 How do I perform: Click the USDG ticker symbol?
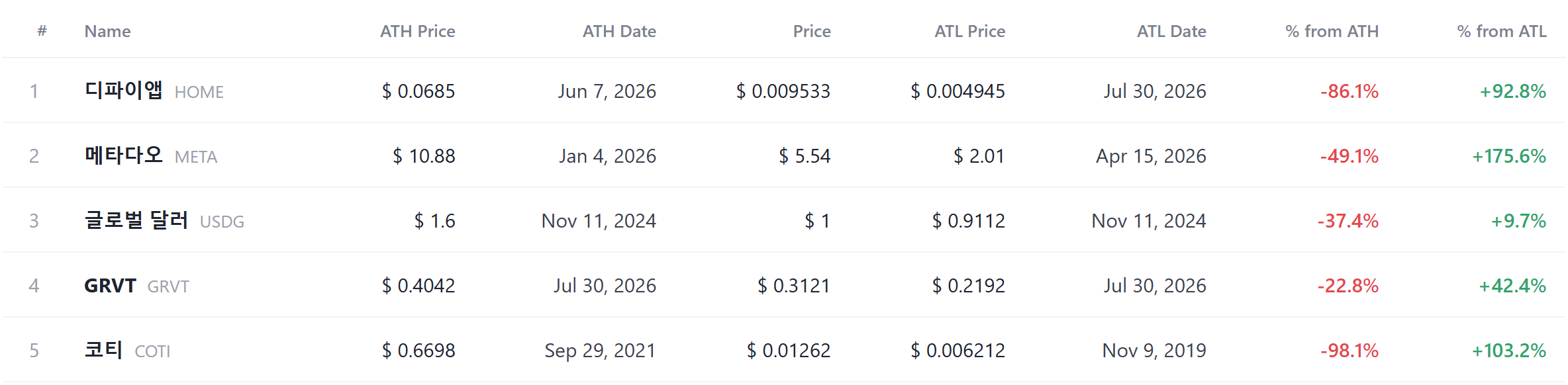coord(222,222)
